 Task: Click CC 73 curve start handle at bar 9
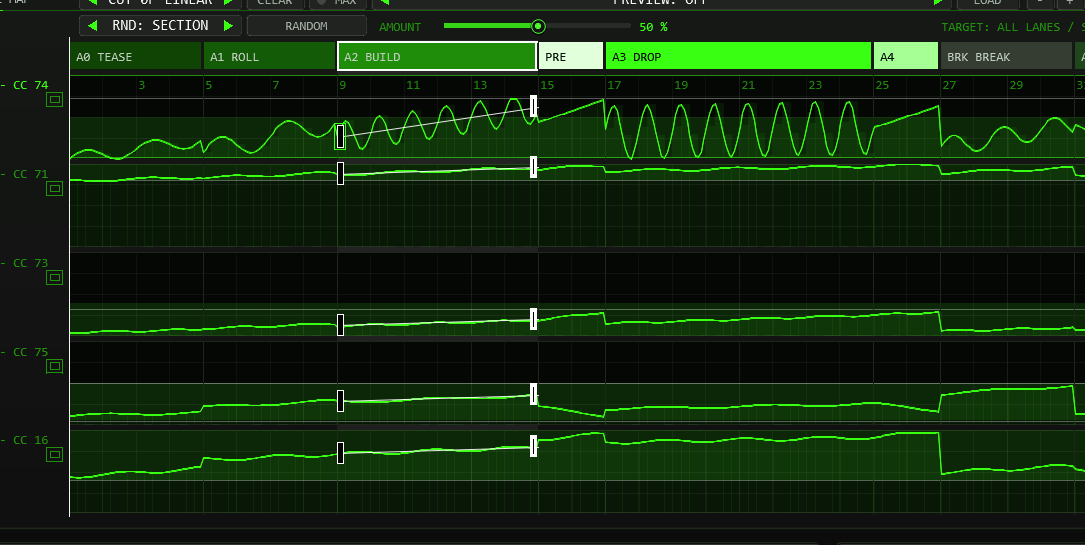340,324
